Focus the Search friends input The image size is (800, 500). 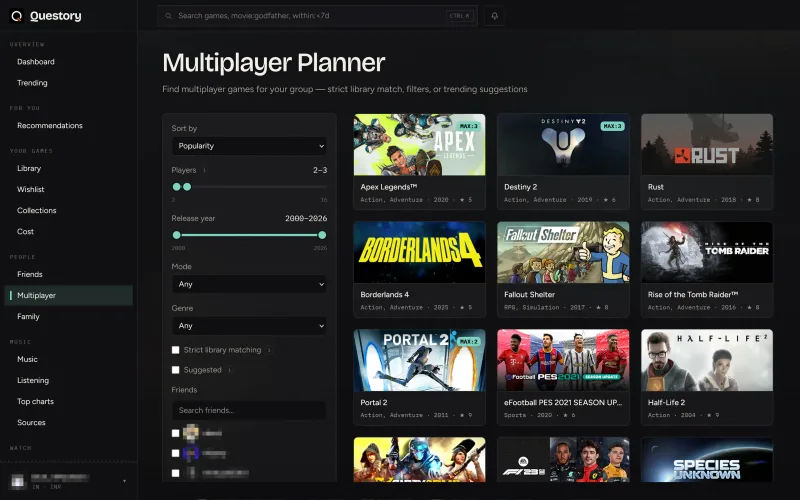click(249, 410)
